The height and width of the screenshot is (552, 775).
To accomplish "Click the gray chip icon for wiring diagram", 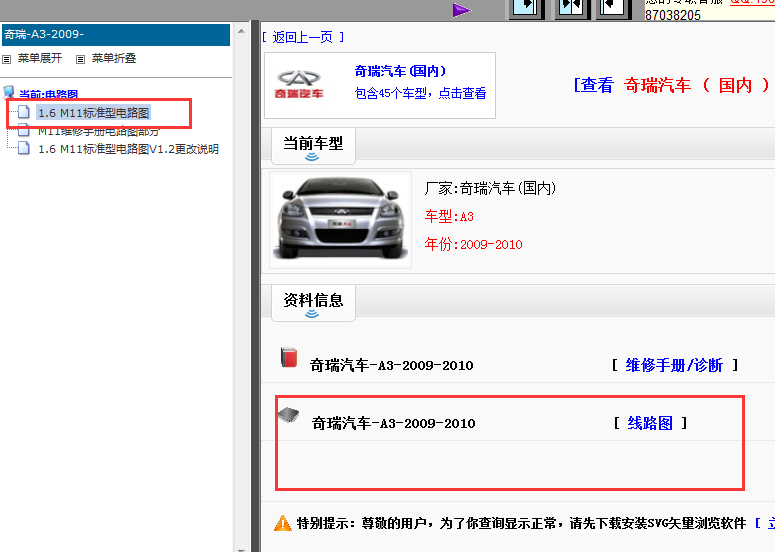I will pyautogui.click(x=289, y=415).
